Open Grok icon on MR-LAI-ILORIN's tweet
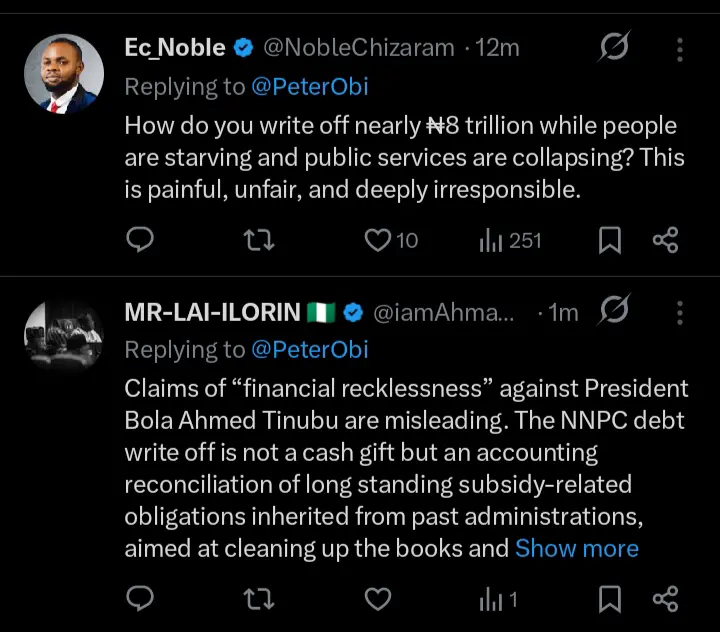 click(x=612, y=312)
